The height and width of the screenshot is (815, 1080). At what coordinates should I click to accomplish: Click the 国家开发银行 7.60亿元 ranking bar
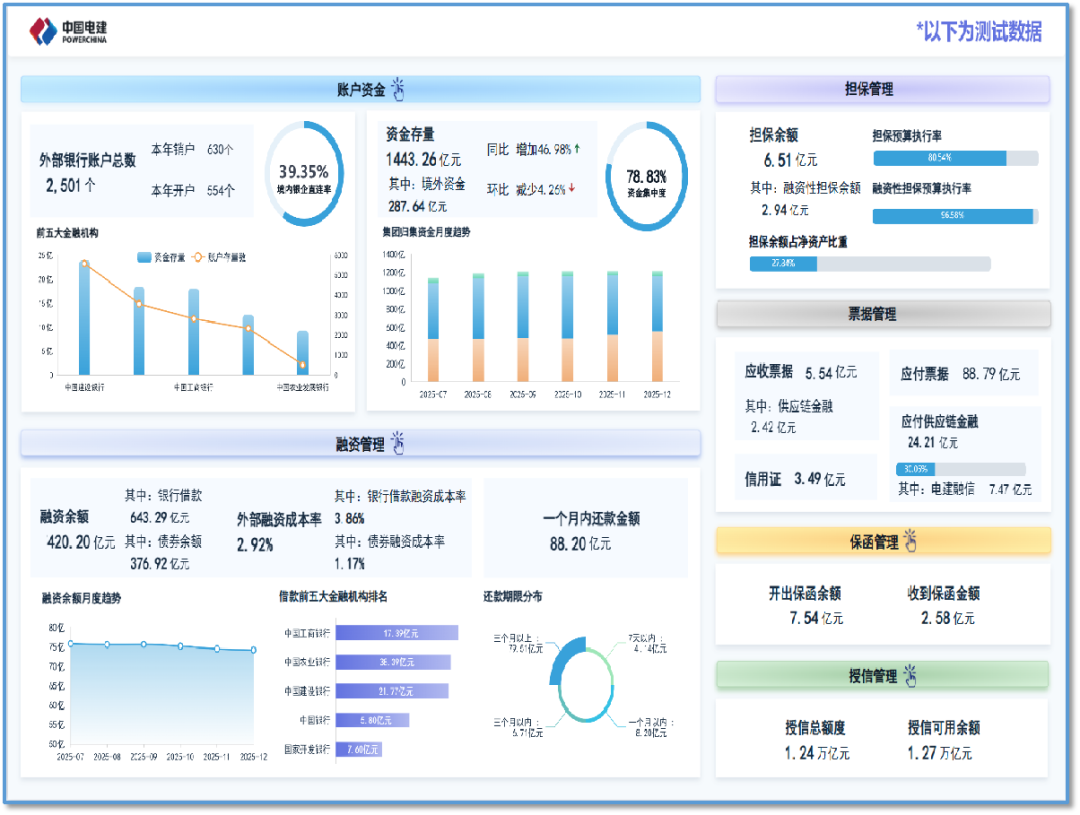tap(359, 749)
